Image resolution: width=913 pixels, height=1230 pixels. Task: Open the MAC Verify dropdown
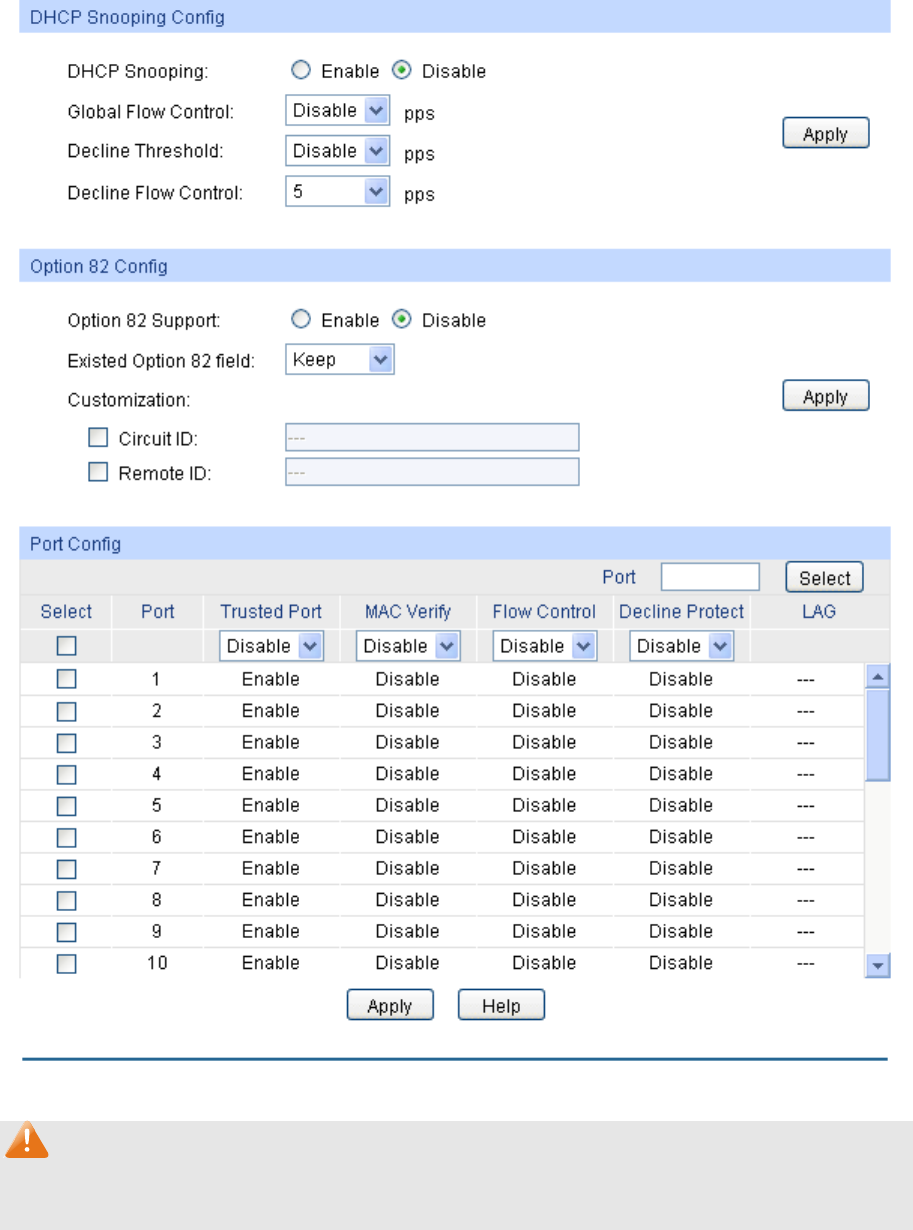[408, 646]
